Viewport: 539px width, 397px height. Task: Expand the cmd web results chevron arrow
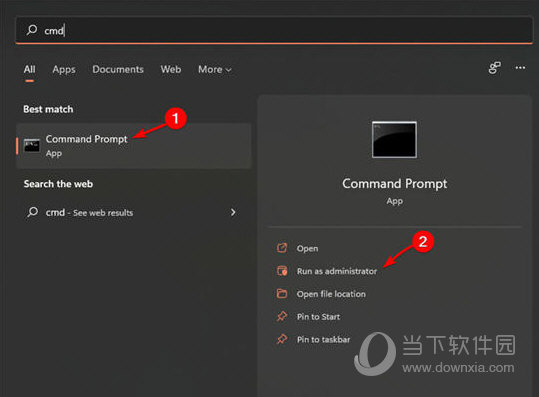click(x=233, y=212)
